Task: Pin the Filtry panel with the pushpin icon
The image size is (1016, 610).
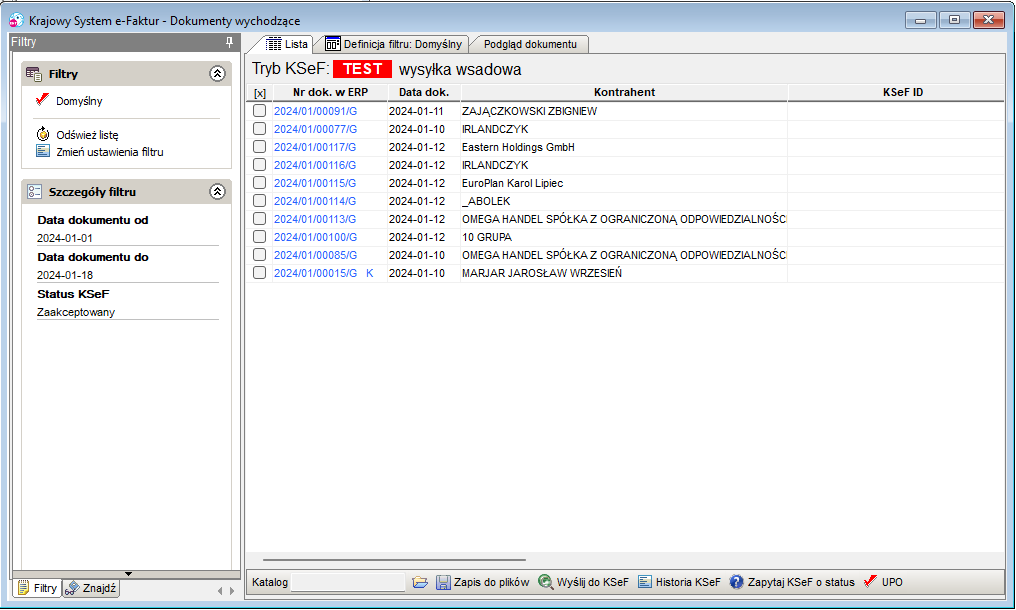Action: pyautogui.click(x=229, y=42)
